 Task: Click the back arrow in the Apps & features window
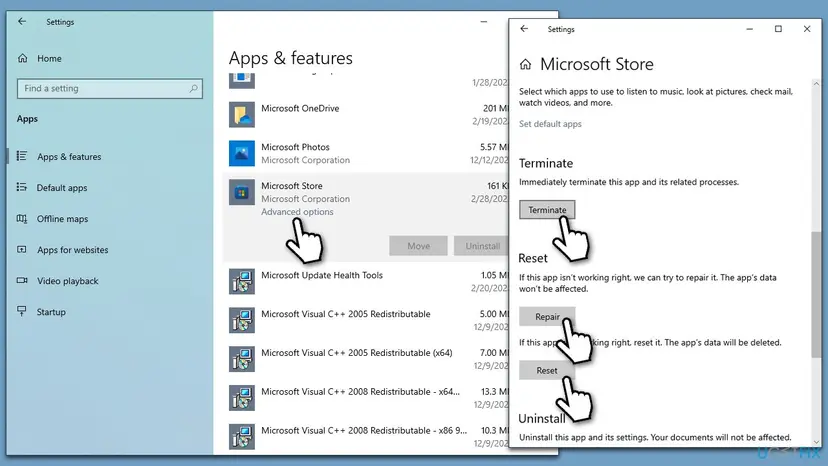click(x=22, y=21)
